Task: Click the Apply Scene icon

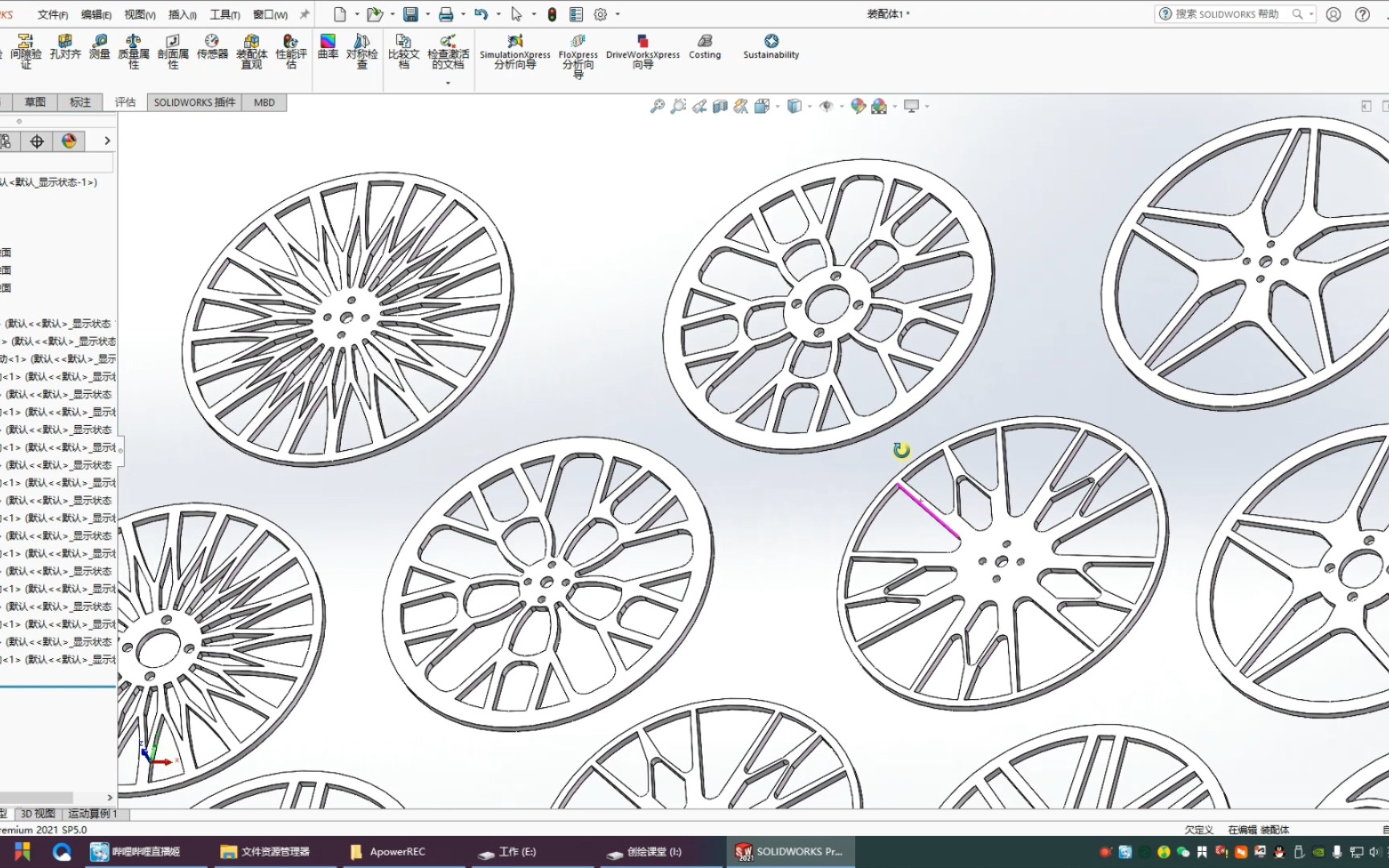Action: click(x=879, y=106)
